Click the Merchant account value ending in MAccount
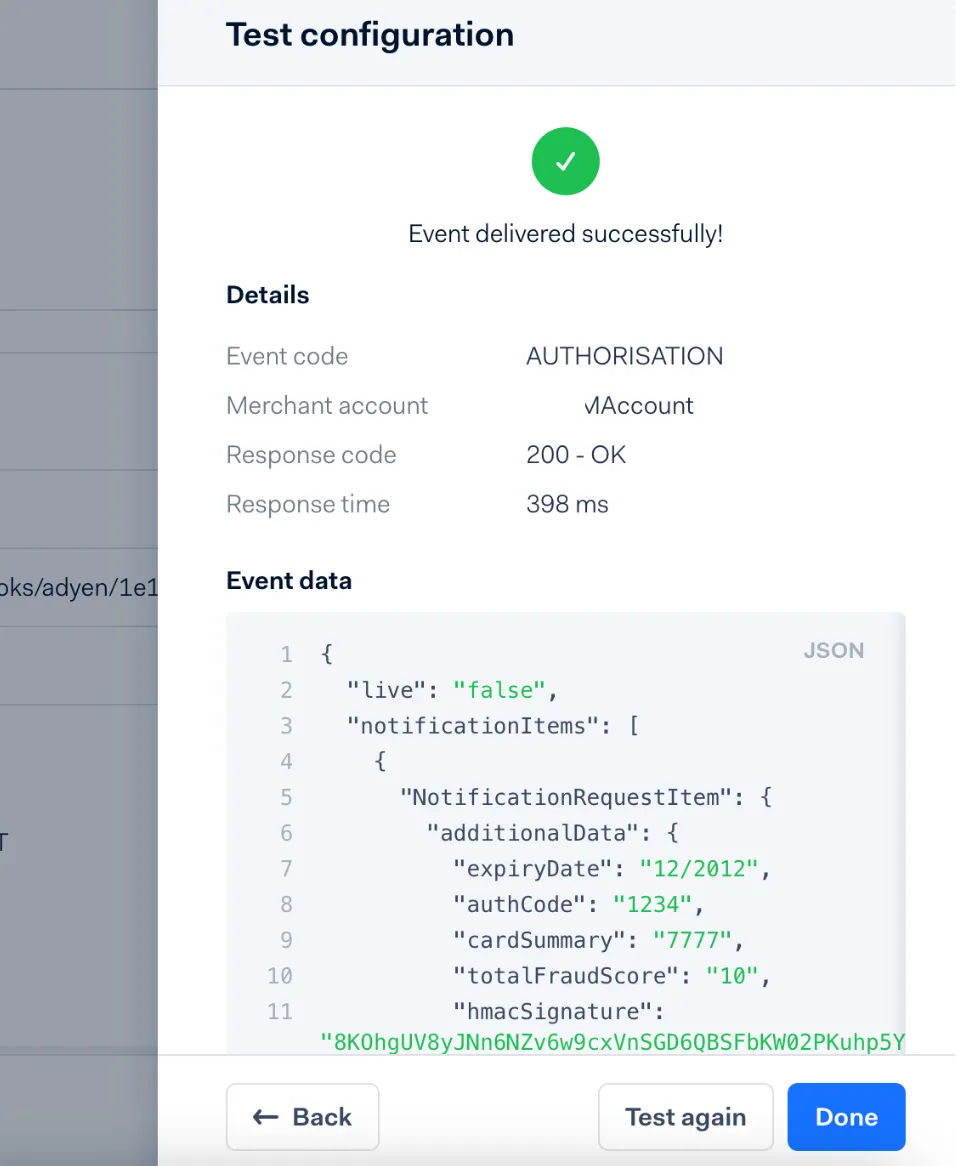 click(x=638, y=405)
